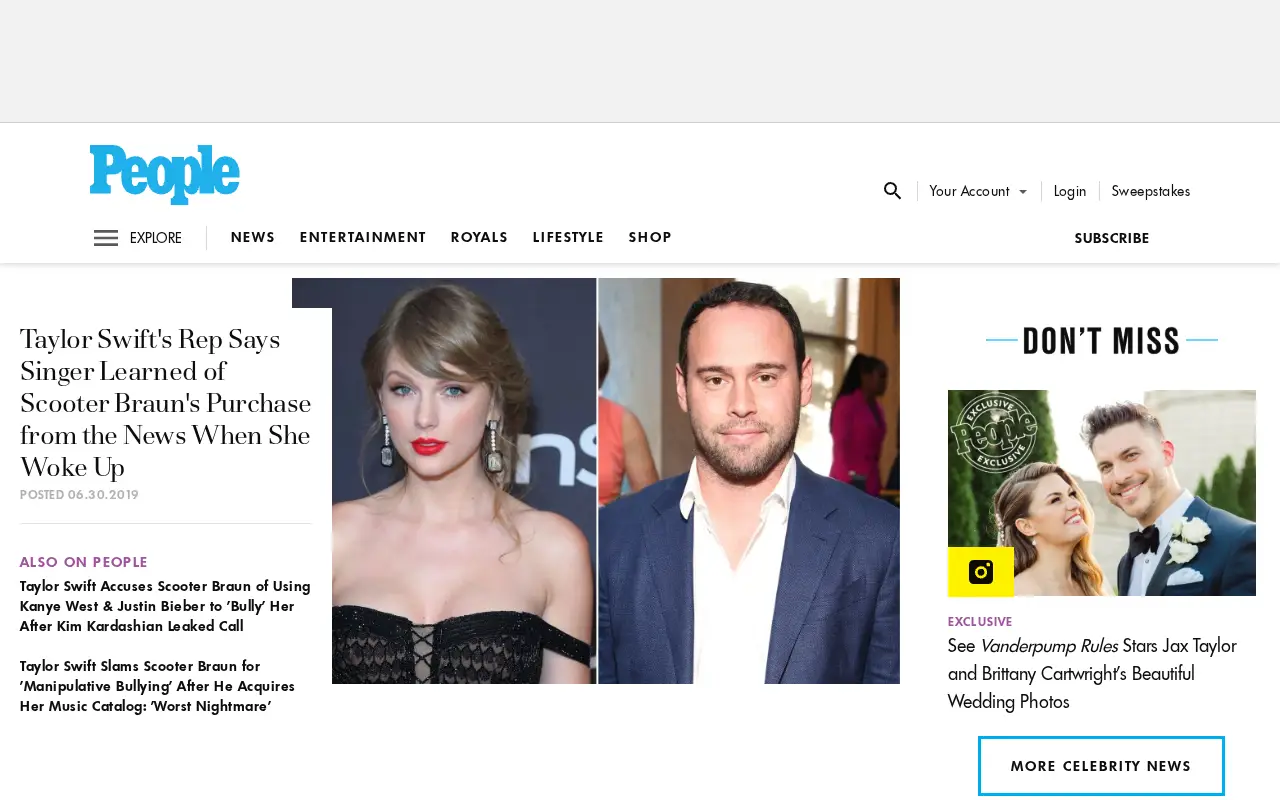
Task: Open Taylor Swift's Rep Says headline article
Action: click(166, 403)
